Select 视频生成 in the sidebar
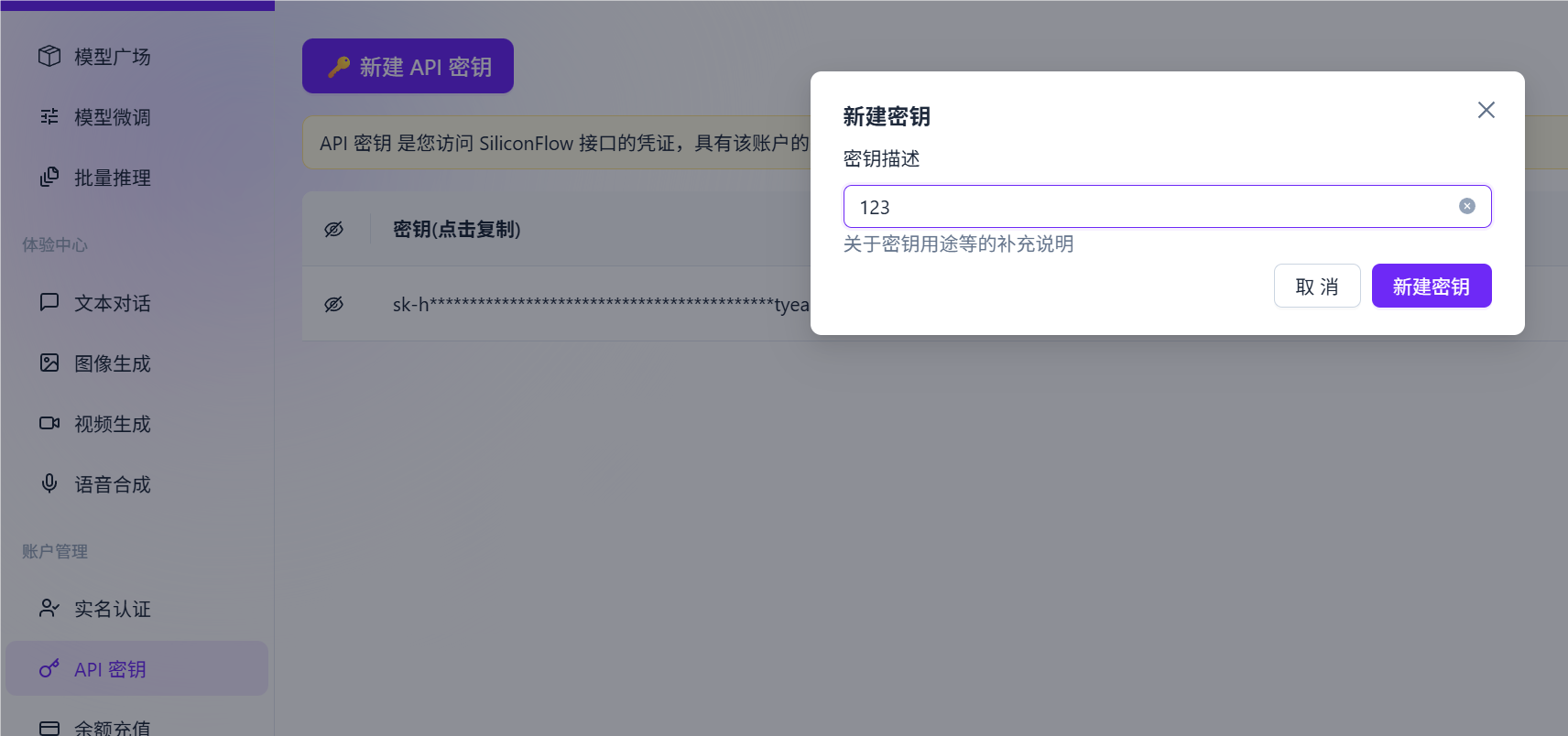Image resolution: width=1568 pixels, height=736 pixels. (x=136, y=424)
